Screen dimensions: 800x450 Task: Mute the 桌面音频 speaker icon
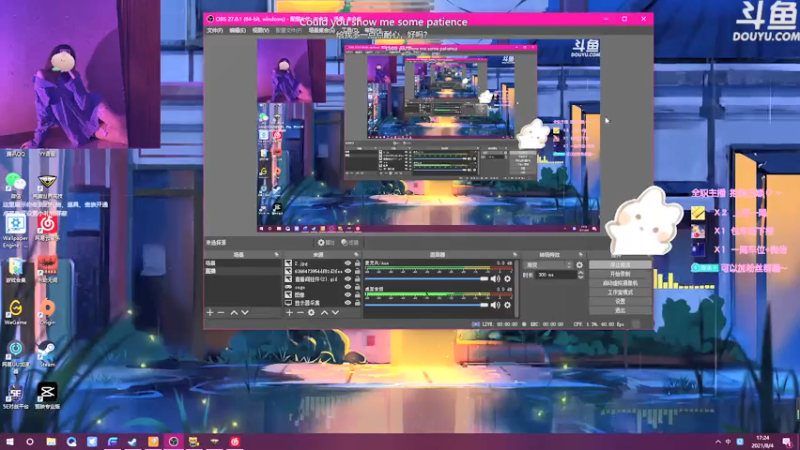coord(495,305)
